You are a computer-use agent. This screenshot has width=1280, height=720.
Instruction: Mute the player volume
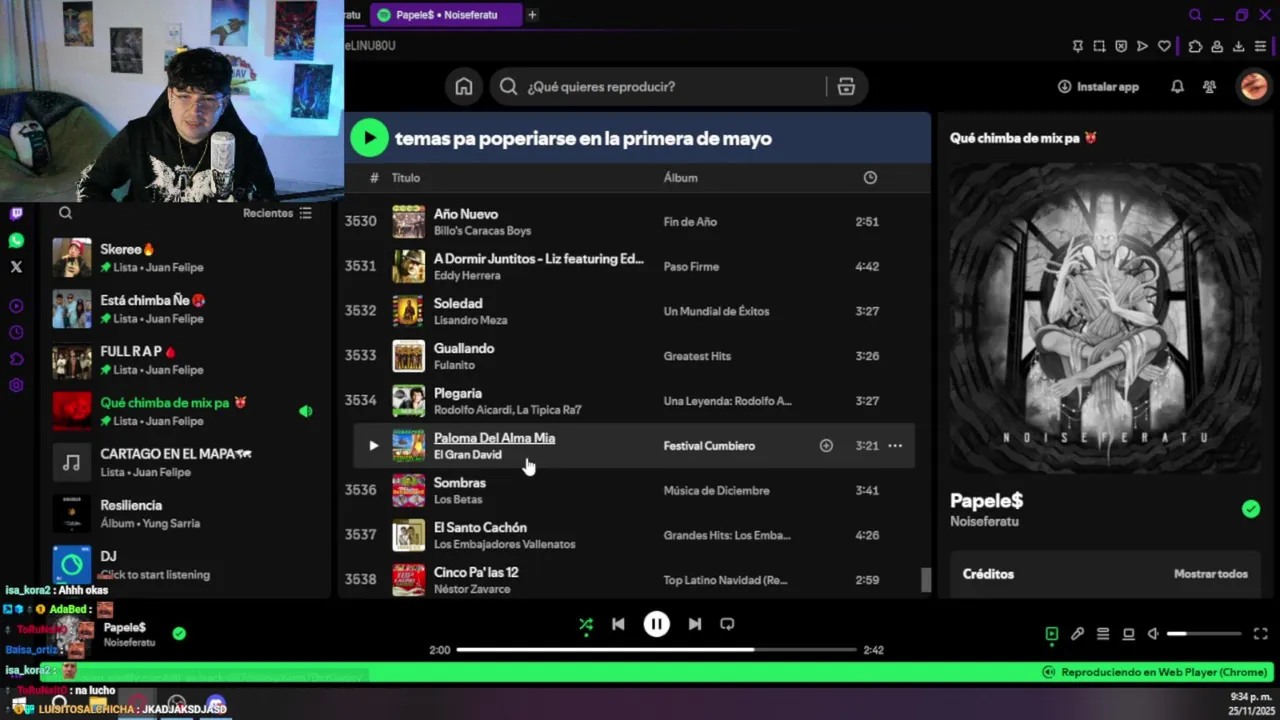click(1153, 634)
